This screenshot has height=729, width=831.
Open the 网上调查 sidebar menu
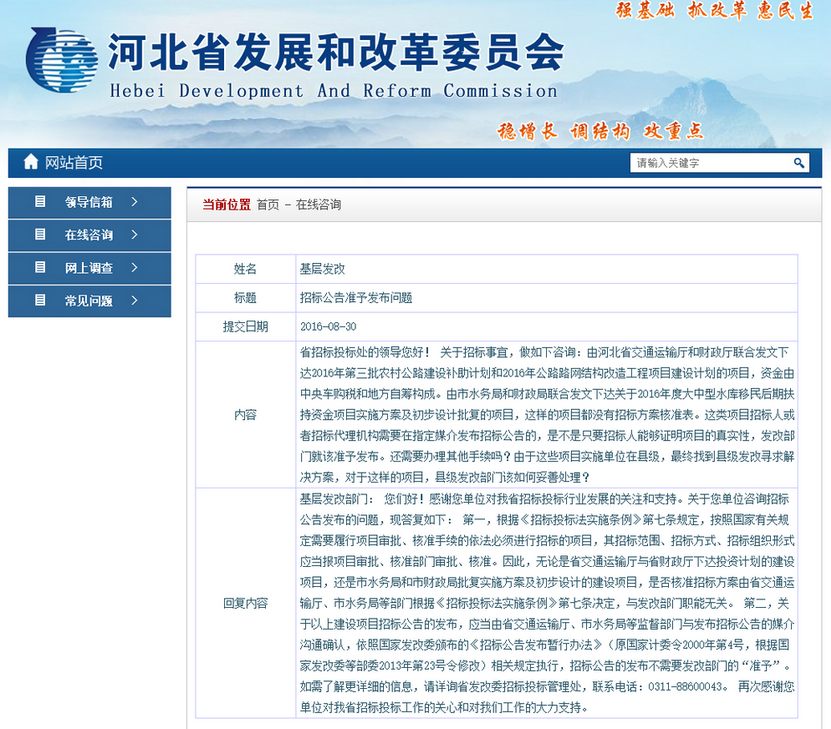coord(89,268)
